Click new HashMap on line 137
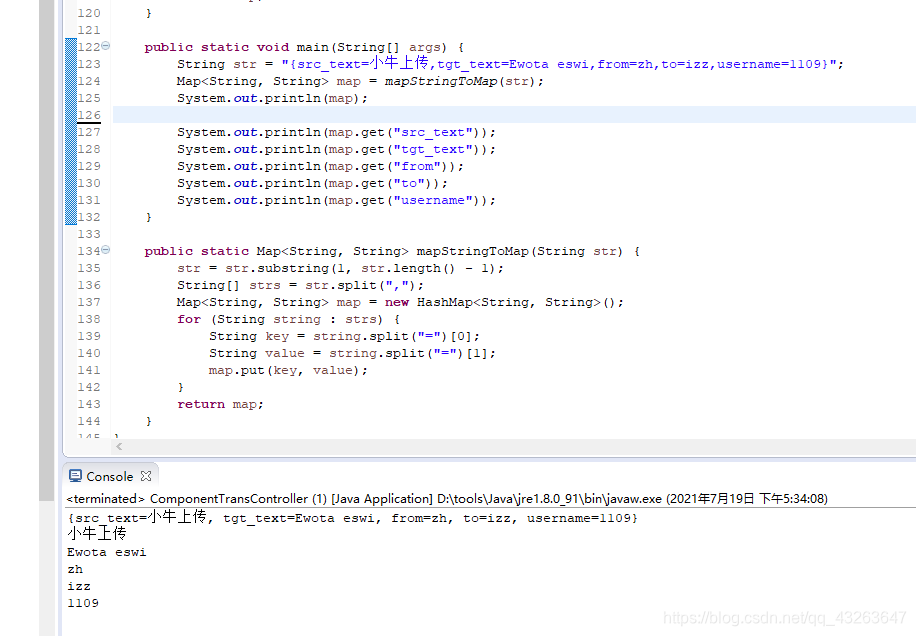Screen dimensions: 916x636 [504, 302]
